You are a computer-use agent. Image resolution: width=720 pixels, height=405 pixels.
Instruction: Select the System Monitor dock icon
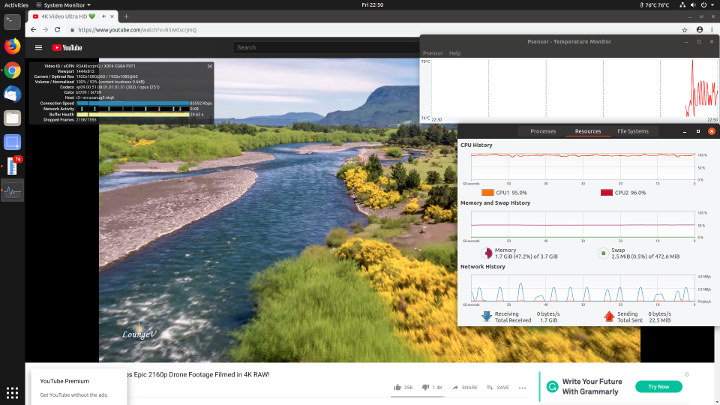12,191
